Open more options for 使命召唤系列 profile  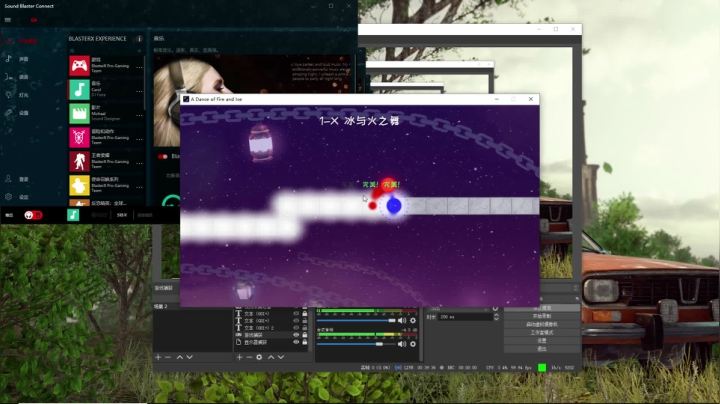click(139, 187)
